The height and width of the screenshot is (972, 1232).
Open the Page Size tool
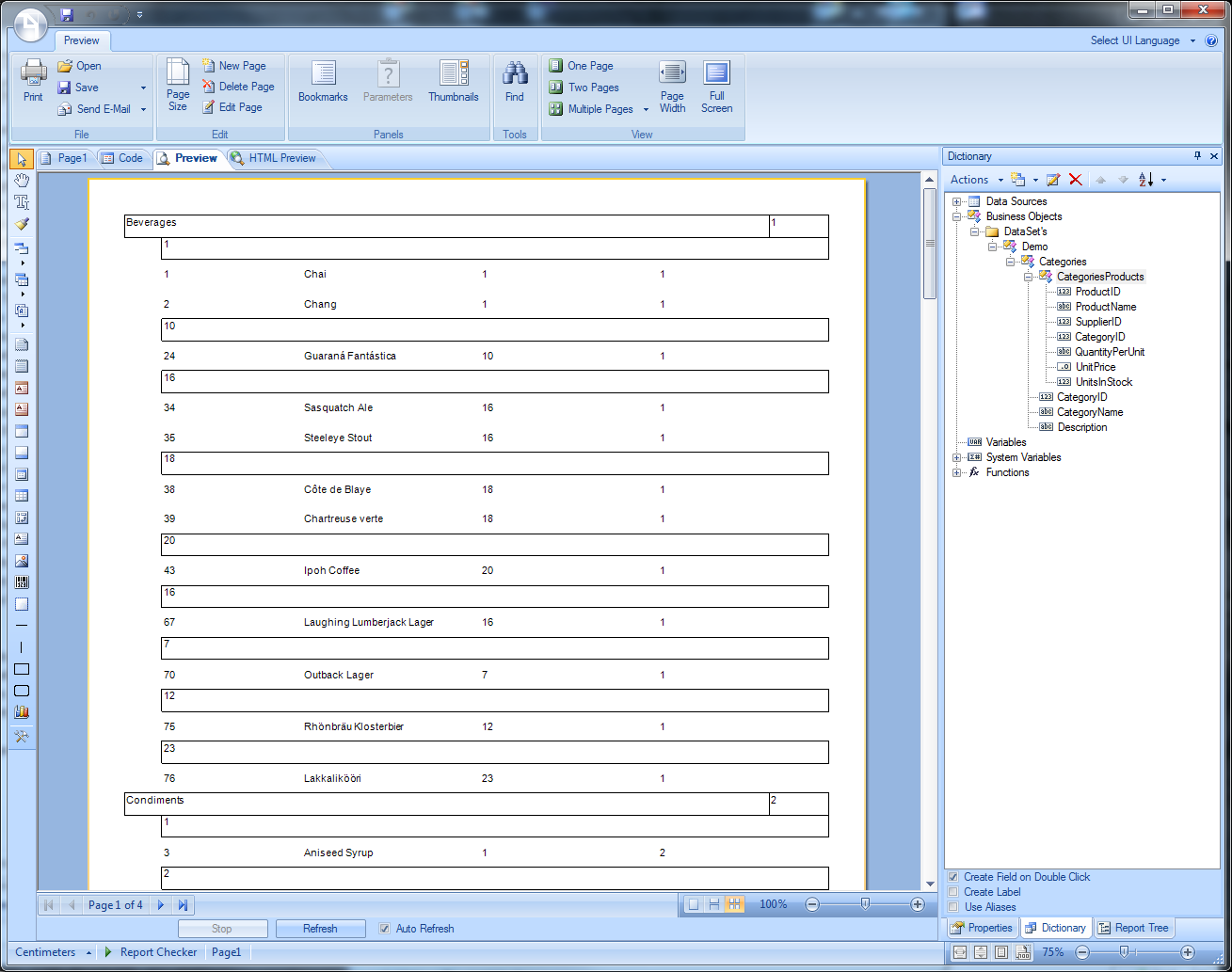click(x=178, y=85)
